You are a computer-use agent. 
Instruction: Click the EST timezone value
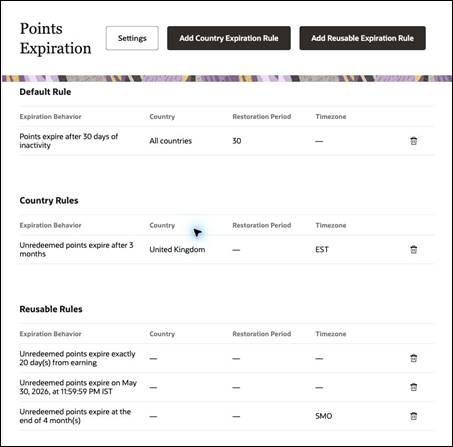point(322,250)
